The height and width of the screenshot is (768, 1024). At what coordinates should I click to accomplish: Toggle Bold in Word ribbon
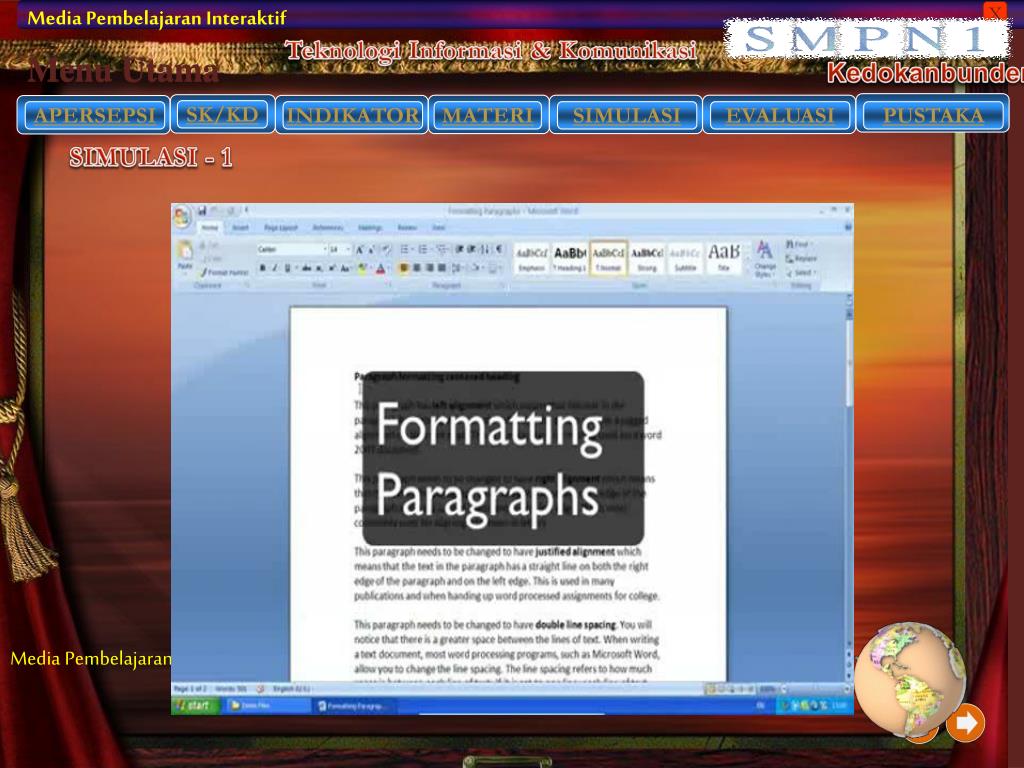tap(263, 268)
